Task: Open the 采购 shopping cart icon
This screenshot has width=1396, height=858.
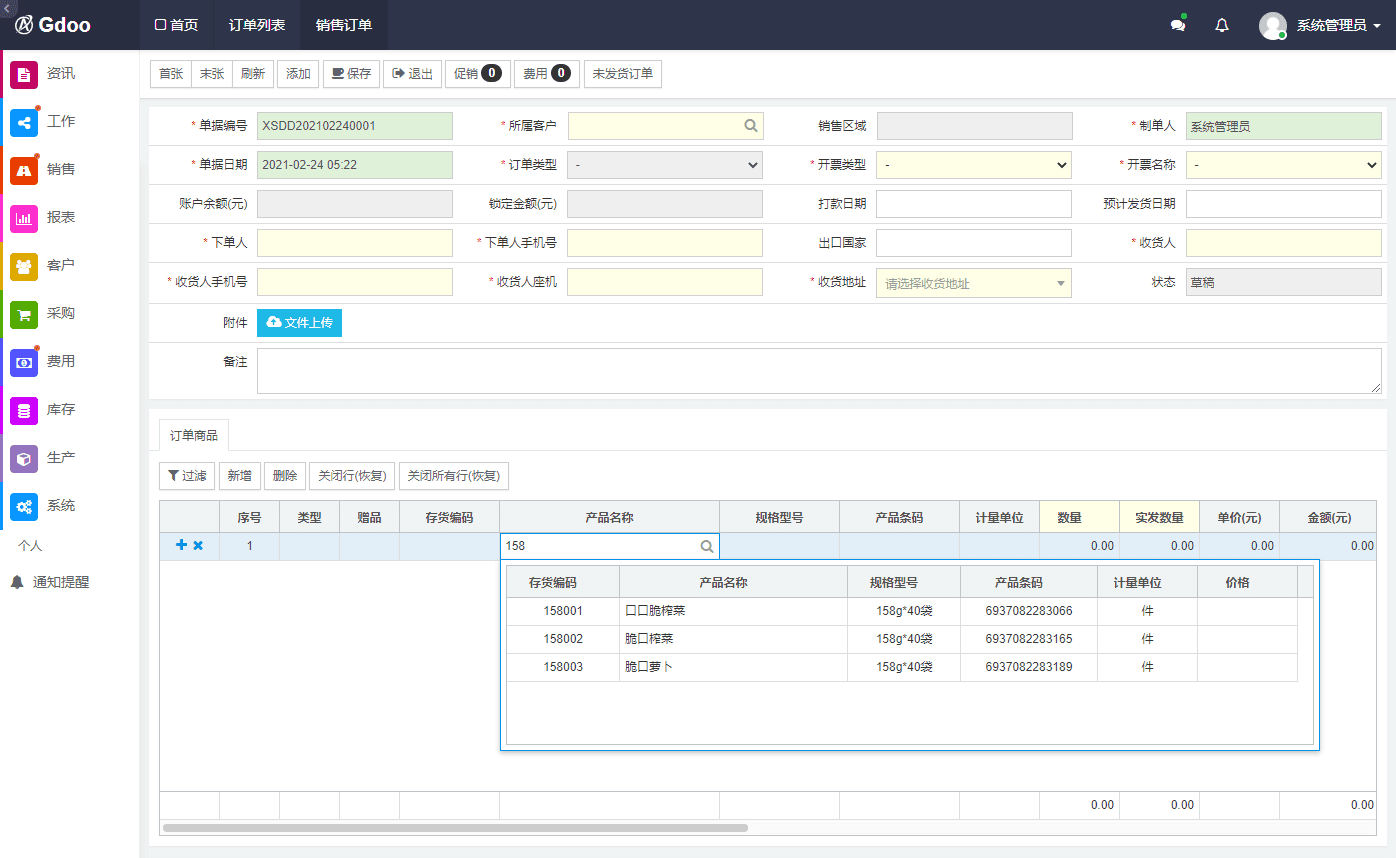Action: click(x=24, y=314)
